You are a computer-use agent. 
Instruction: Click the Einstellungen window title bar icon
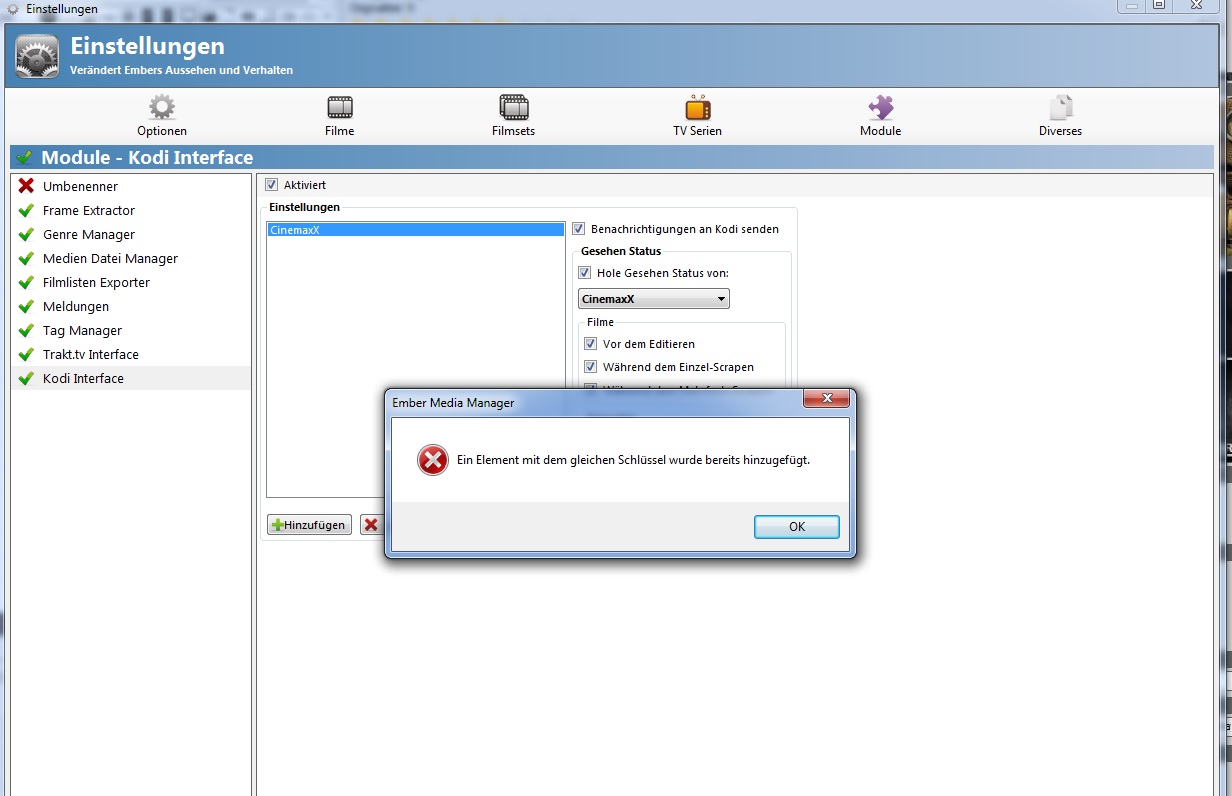pos(12,9)
